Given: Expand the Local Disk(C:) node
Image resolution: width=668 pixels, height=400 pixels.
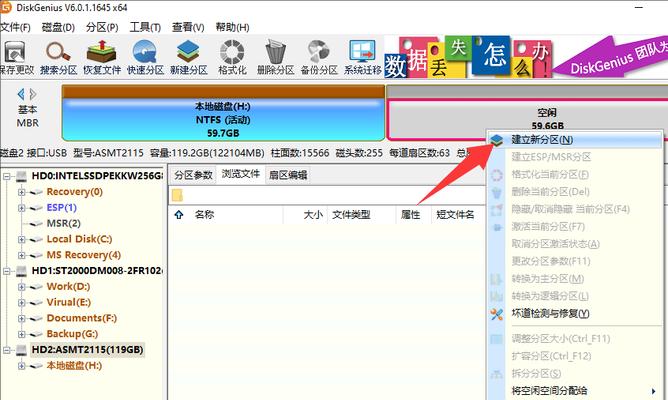Looking at the screenshot, I should [x=21, y=239].
